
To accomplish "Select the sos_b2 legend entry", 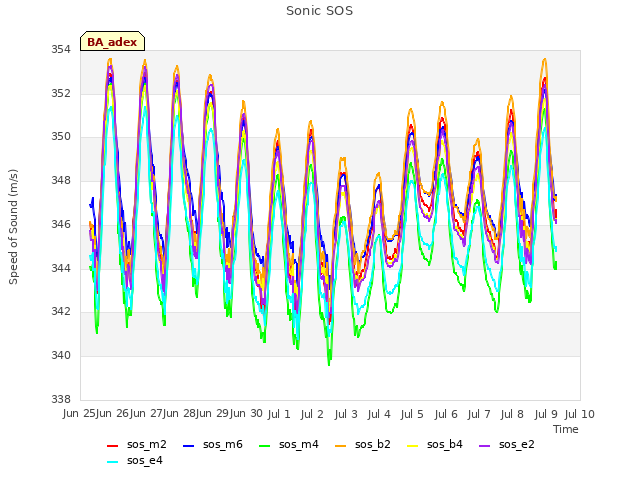I will click(x=362, y=444).
